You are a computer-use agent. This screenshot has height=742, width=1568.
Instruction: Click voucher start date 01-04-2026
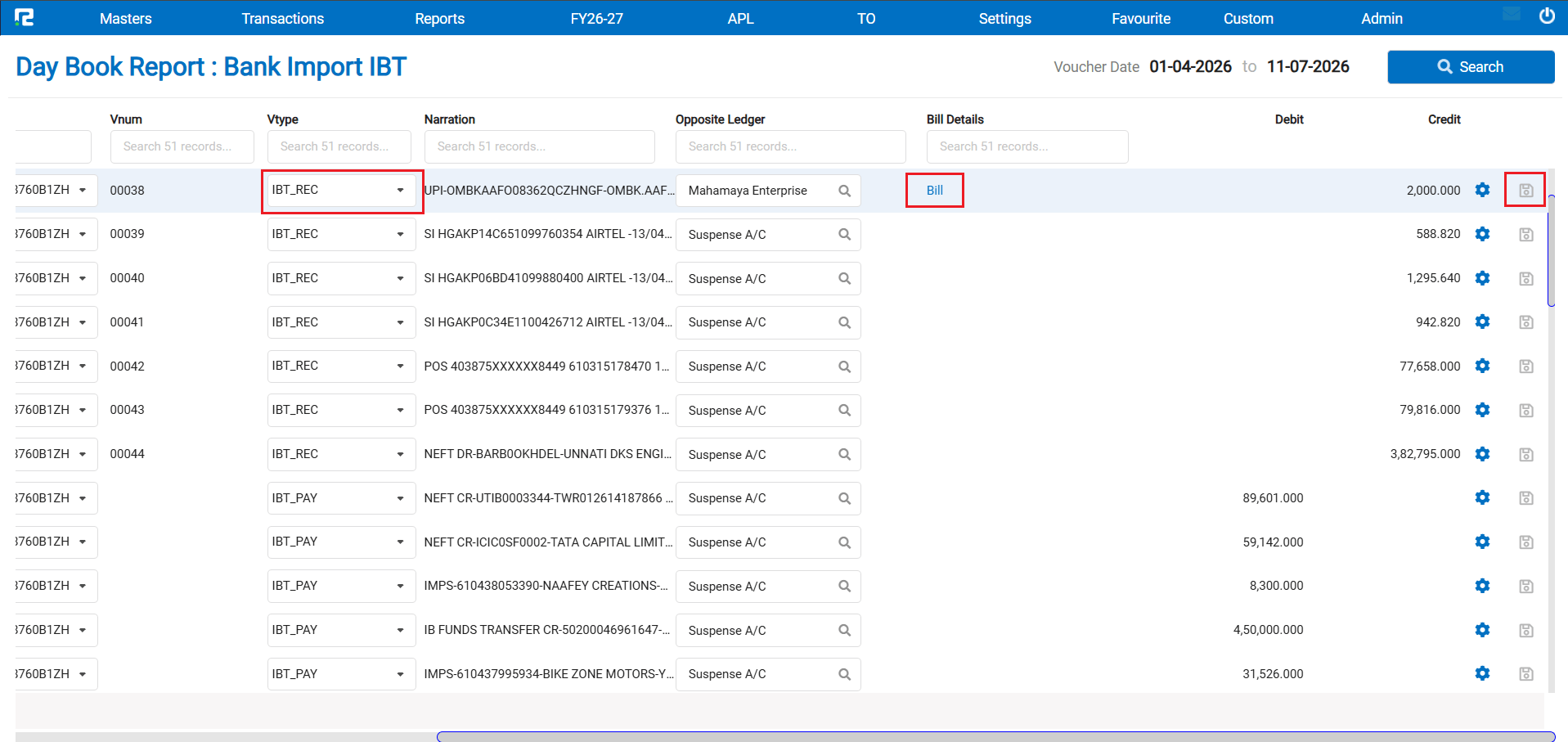(x=1190, y=66)
